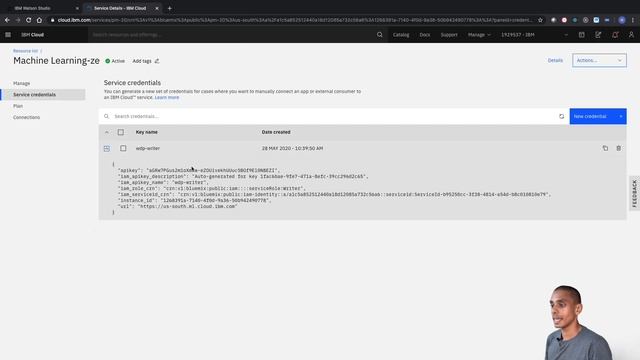This screenshot has height=360, width=640.
Task: Open the New credential dropdown arrow
Action: click(620, 116)
